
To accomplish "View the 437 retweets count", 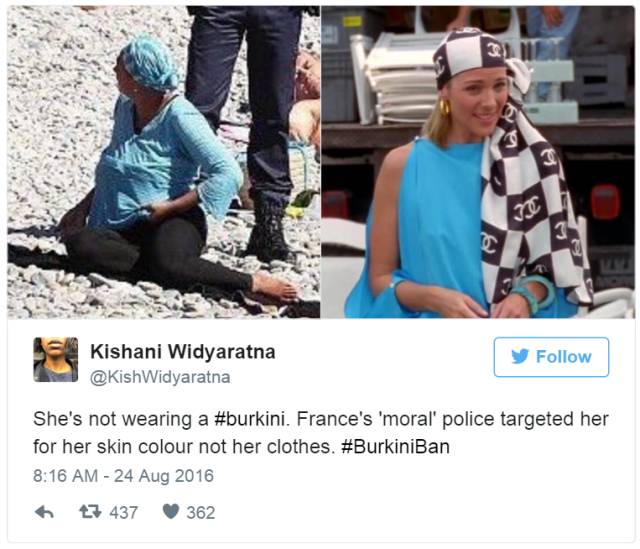I will 124,513.
